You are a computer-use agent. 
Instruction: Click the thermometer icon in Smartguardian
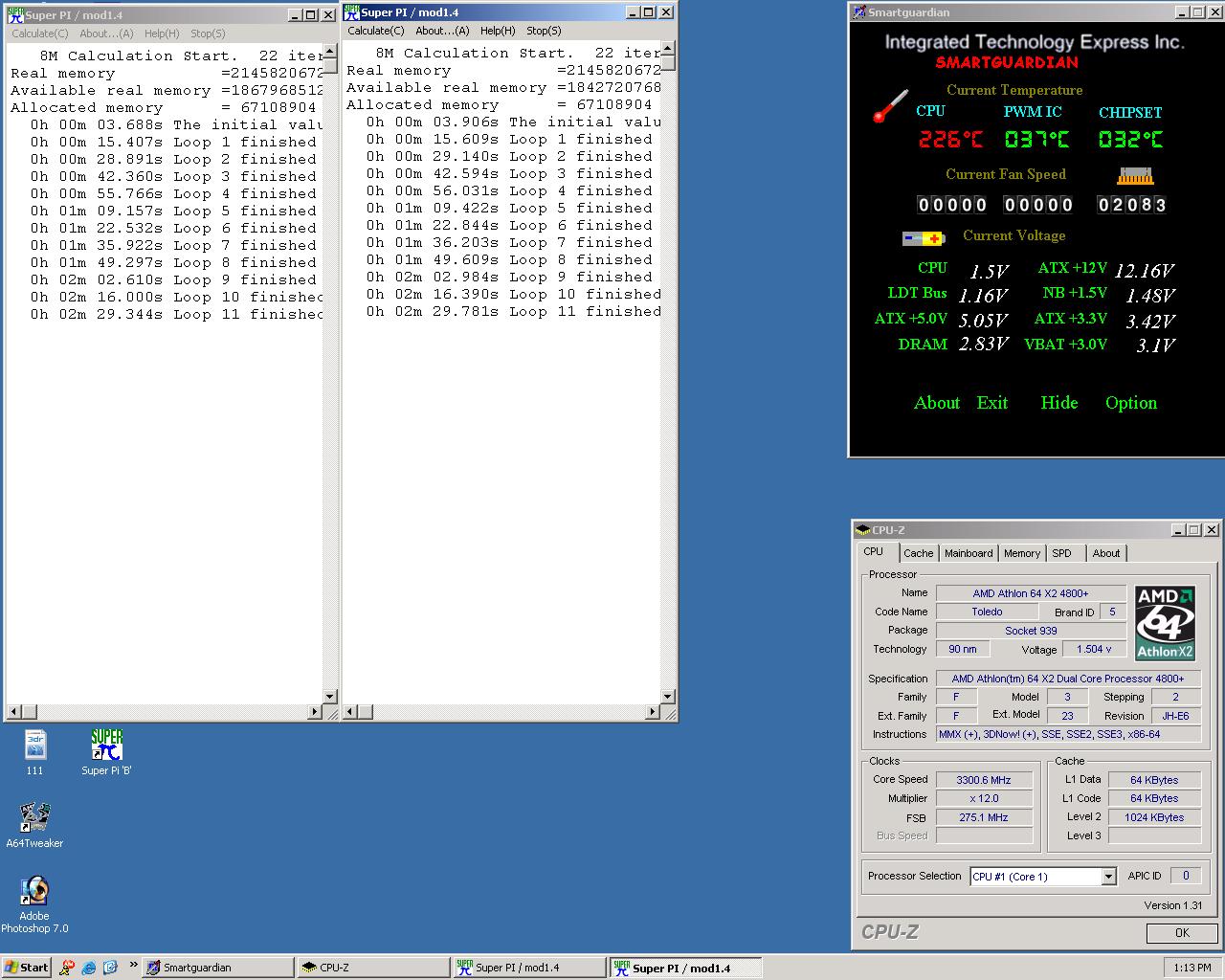click(x=890, y=106)
